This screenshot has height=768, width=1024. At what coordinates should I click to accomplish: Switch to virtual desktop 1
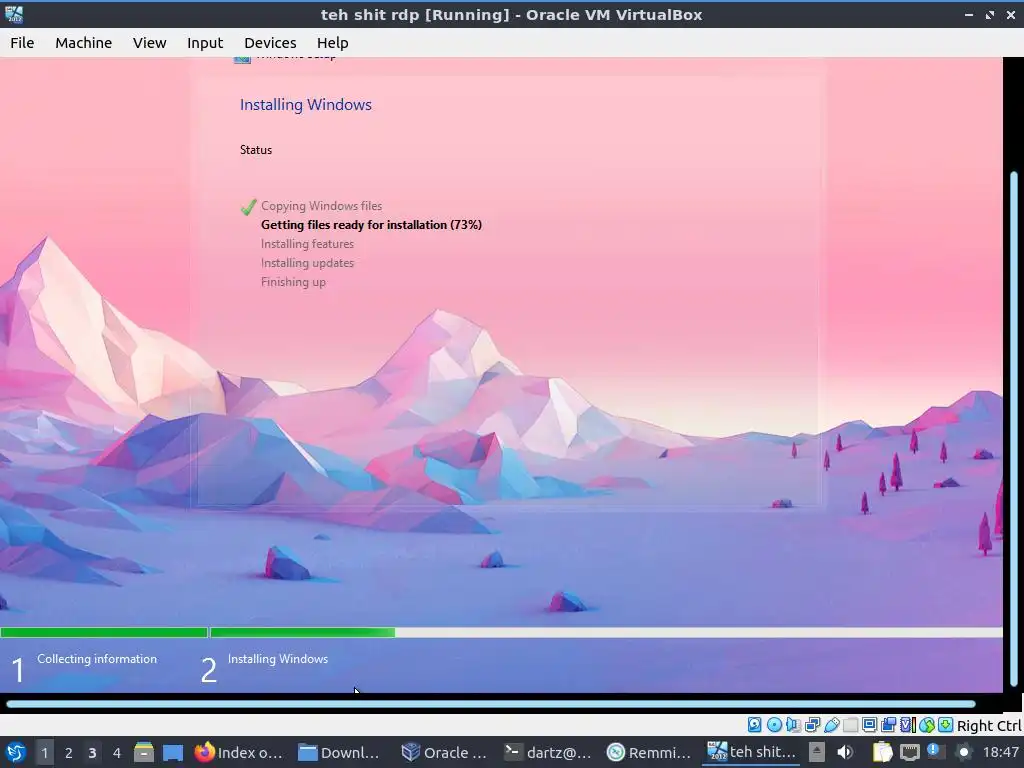(x=44, y=752)
